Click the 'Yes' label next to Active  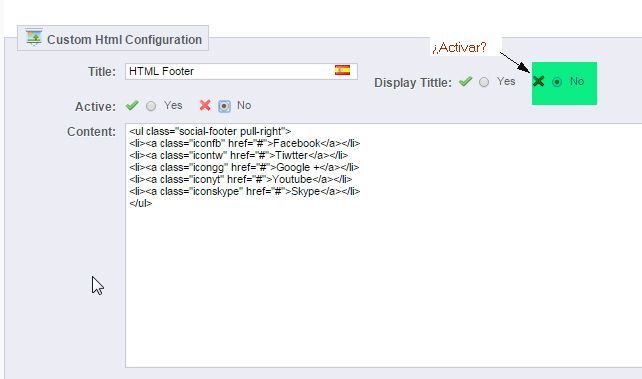173,106
